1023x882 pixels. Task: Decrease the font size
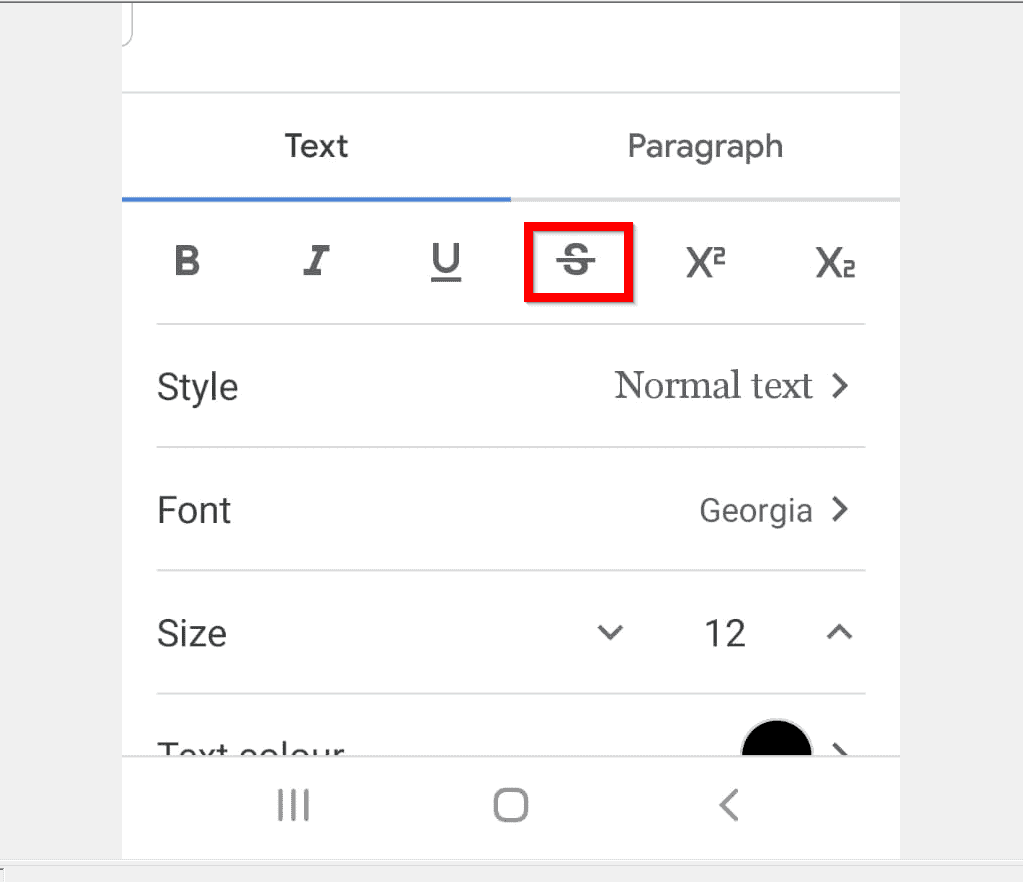click(611, 632)
